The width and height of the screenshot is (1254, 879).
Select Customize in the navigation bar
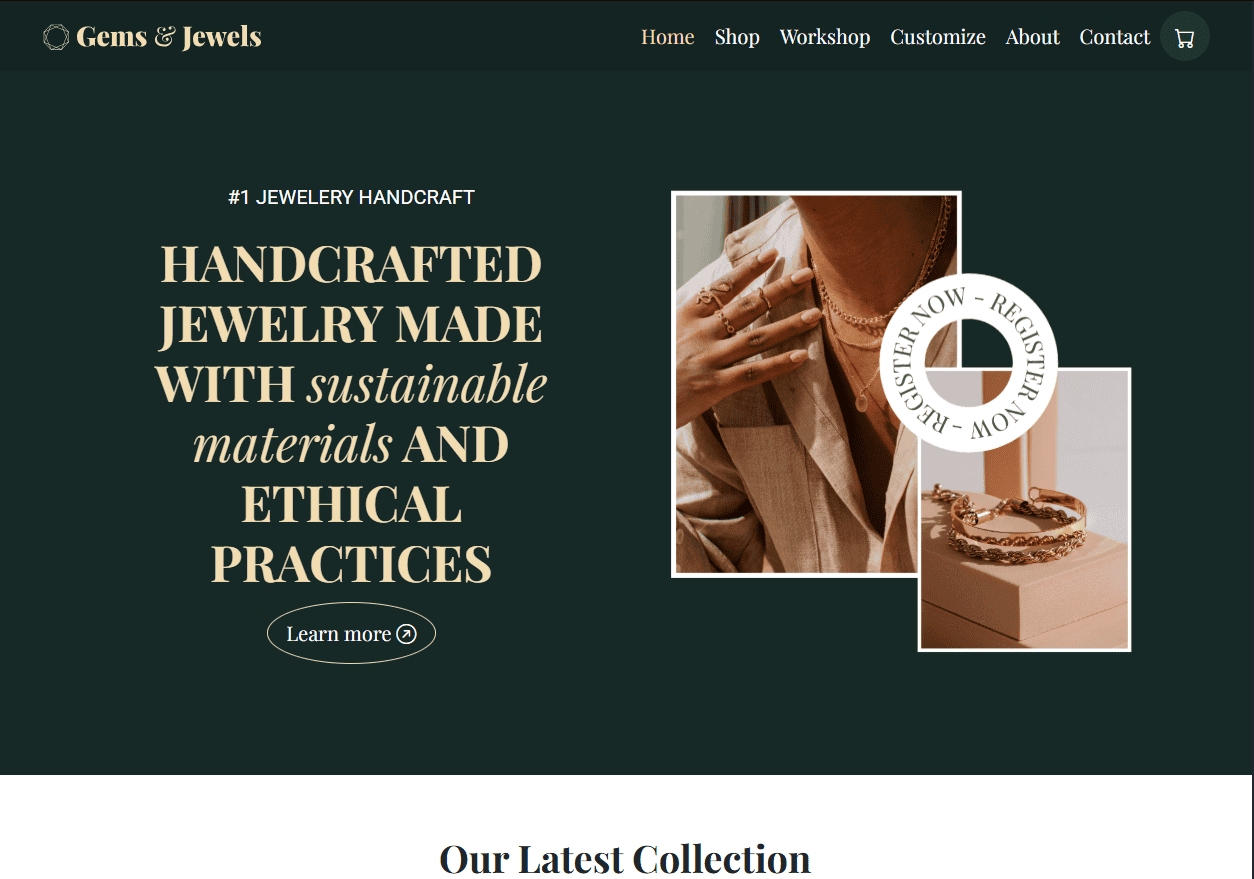pos(938,37)
